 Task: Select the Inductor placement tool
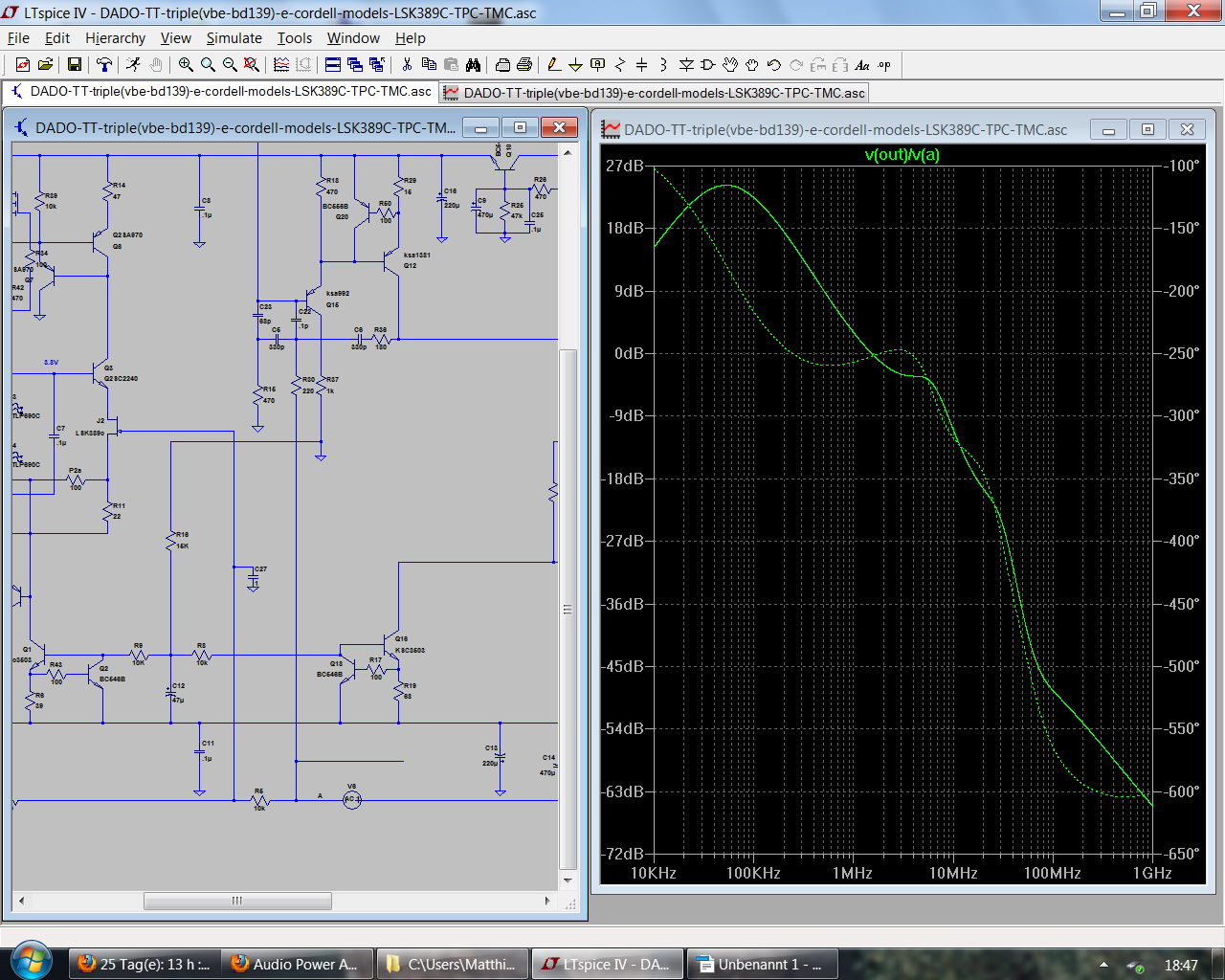(x=663, y=64)
